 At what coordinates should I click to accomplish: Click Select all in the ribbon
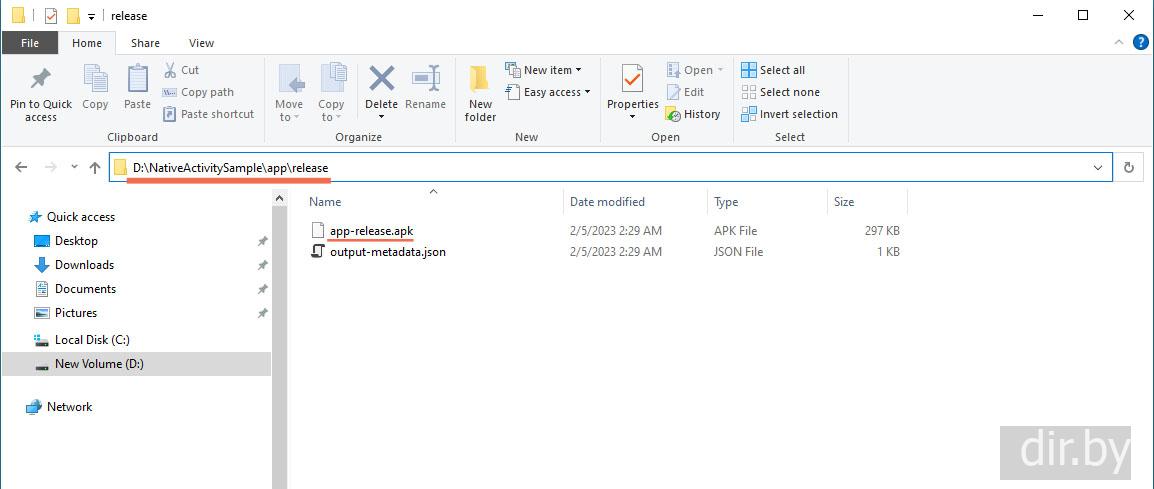773,70
